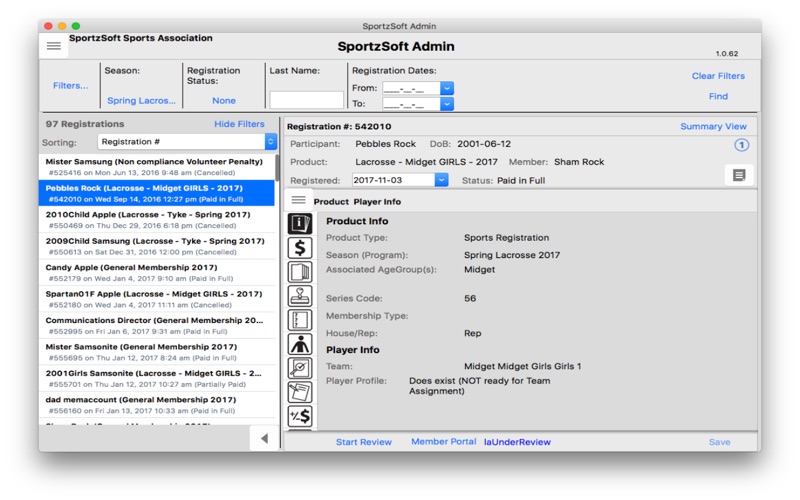
Task: Click the Player Info heading
Action: [353, 349]
